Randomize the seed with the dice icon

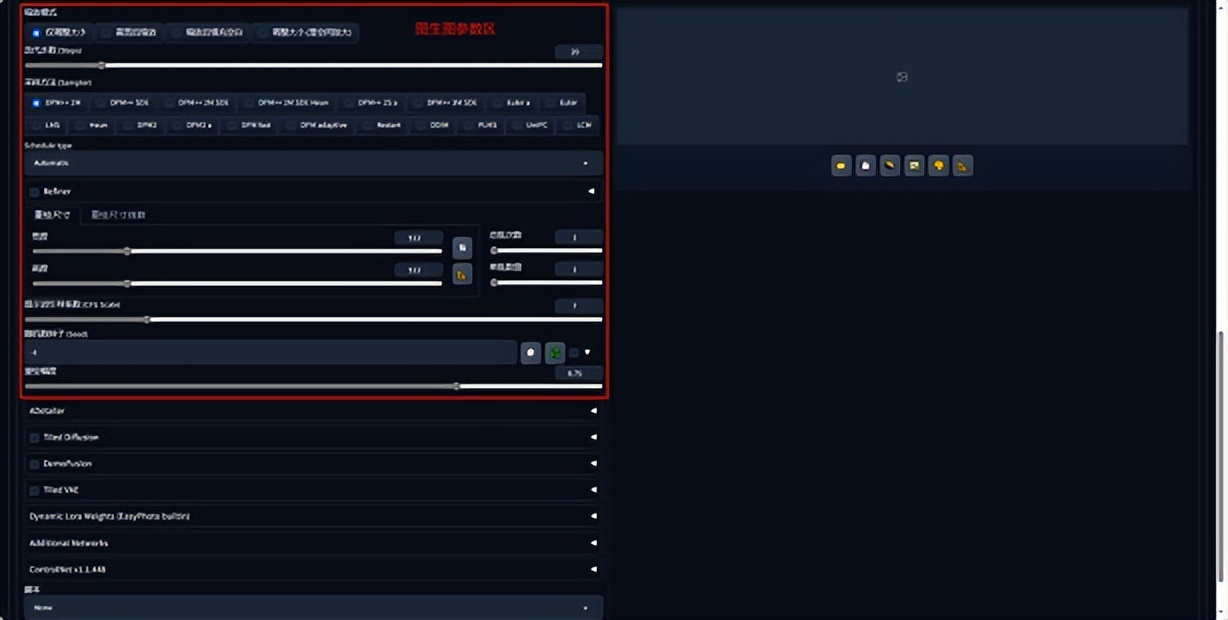pos(531,352)
